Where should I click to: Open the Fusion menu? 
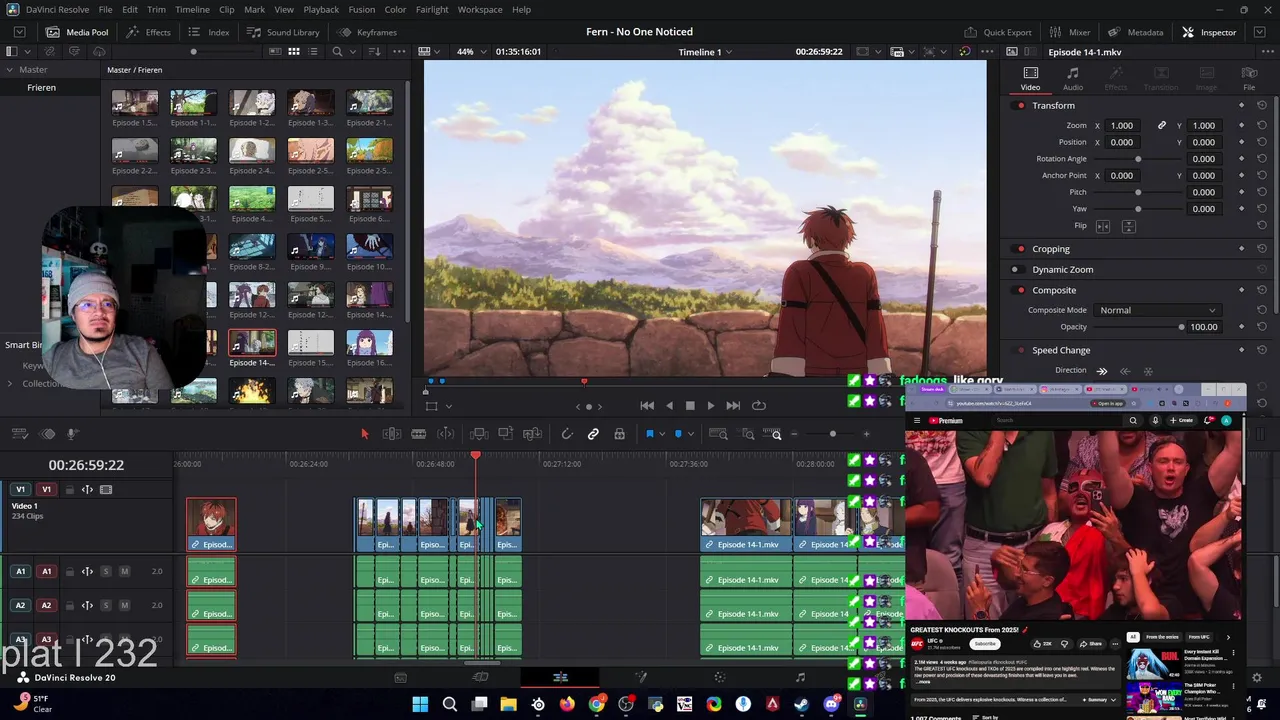(362, 9)
